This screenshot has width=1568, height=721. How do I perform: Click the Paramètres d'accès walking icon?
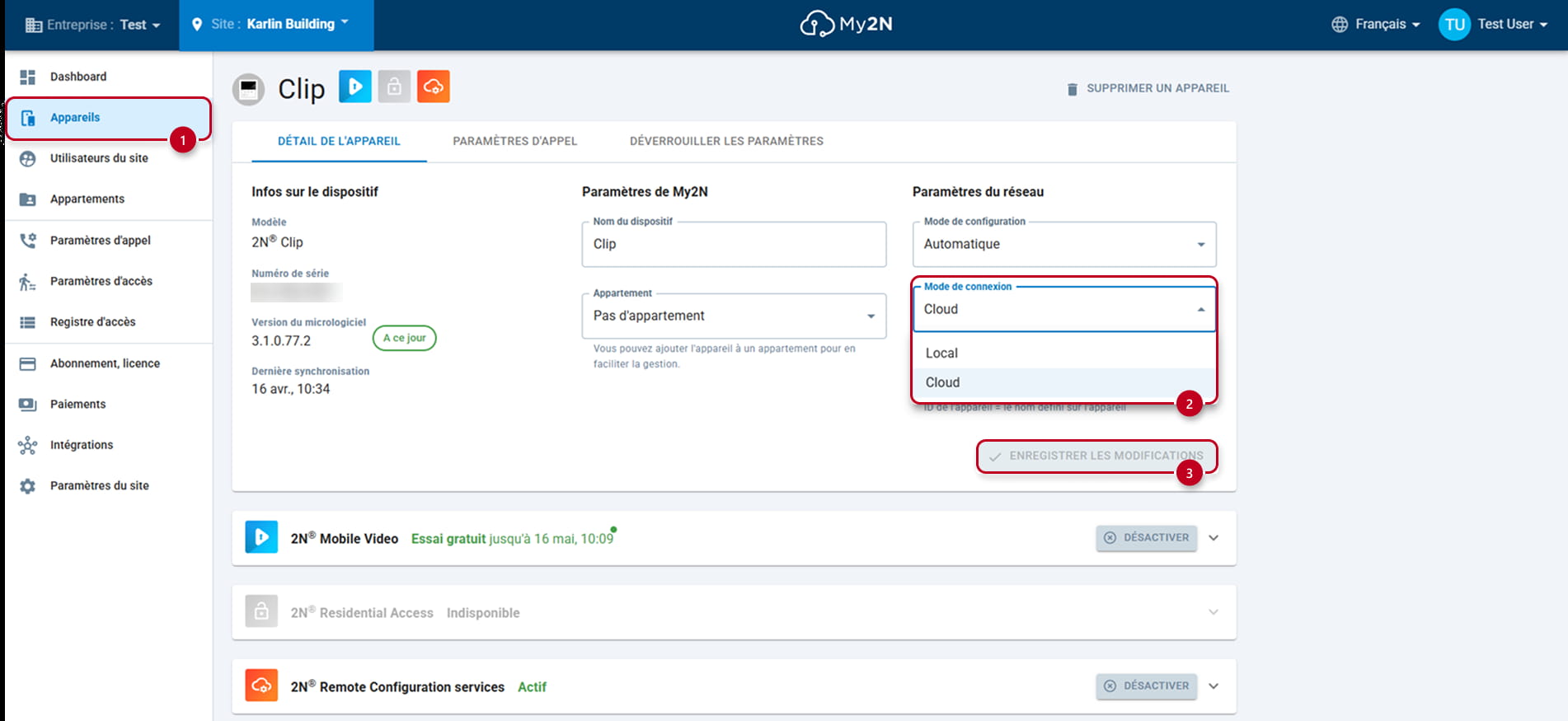point(27,282)
